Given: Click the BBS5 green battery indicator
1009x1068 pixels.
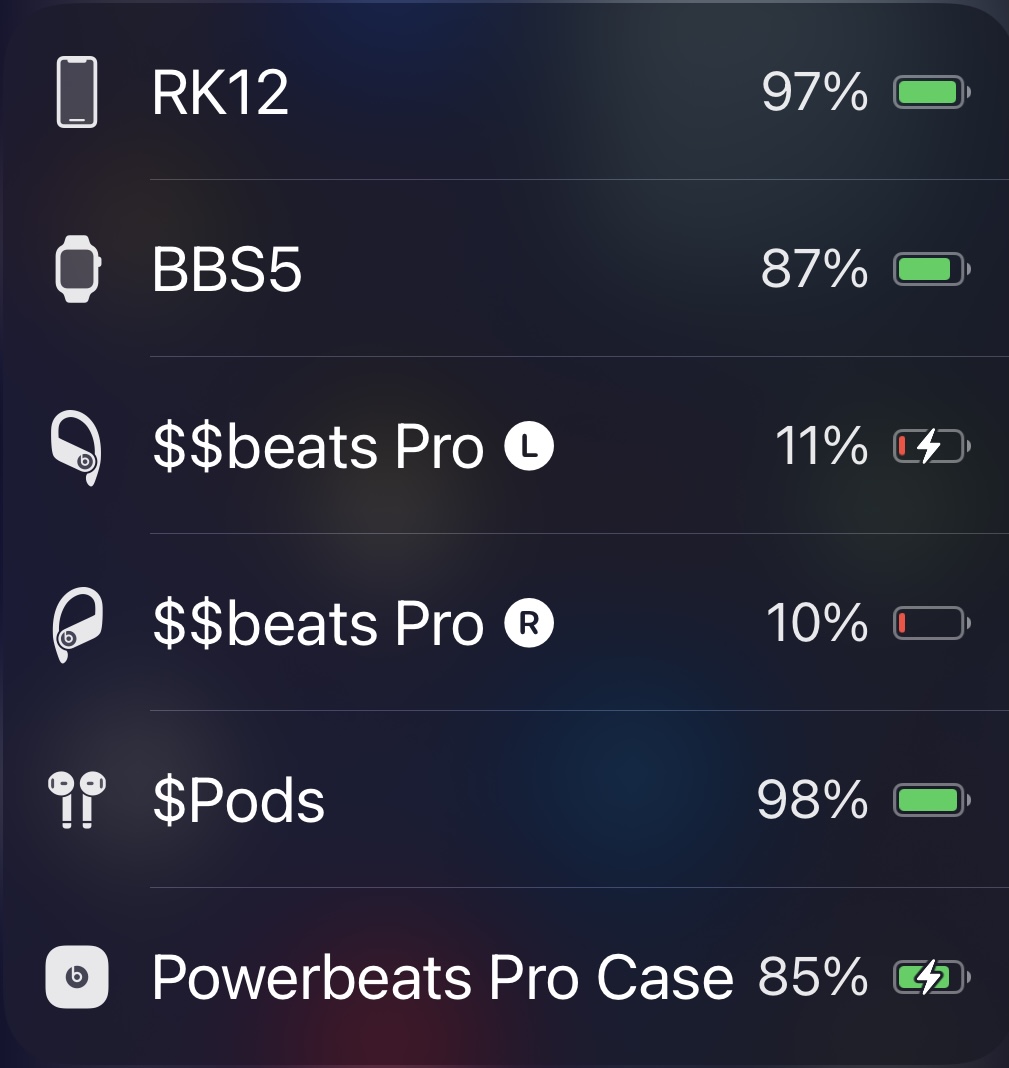Looking at the screenshot, I should [931, 269].
